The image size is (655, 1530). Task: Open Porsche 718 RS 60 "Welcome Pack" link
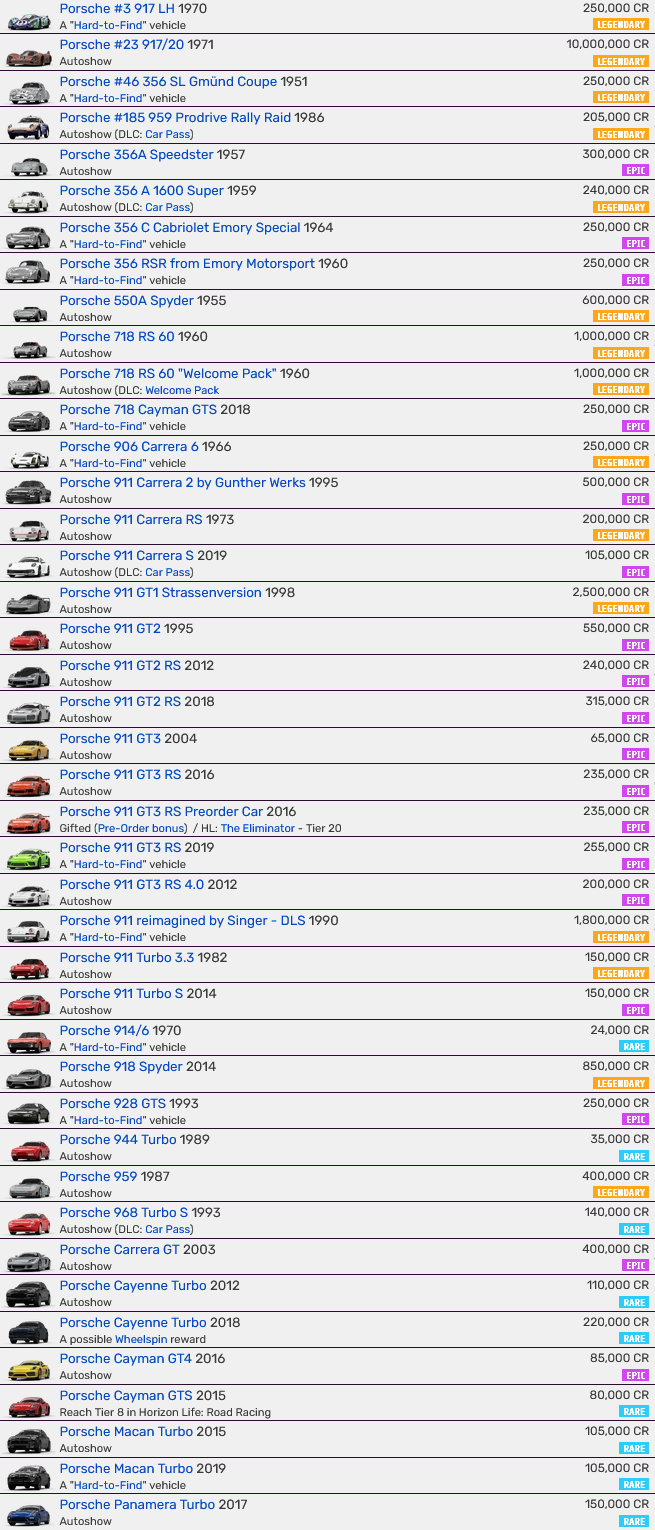coord(167,373)
